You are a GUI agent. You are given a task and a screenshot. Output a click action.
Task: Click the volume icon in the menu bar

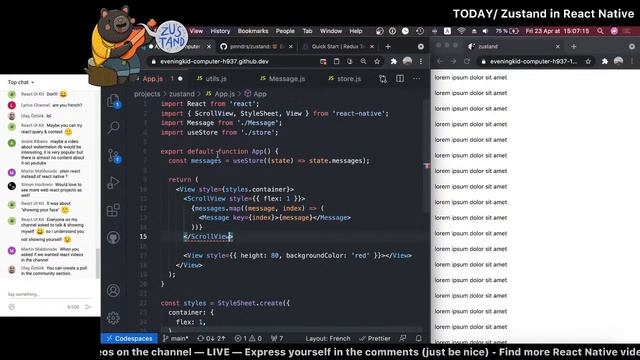tap(485, 31)
